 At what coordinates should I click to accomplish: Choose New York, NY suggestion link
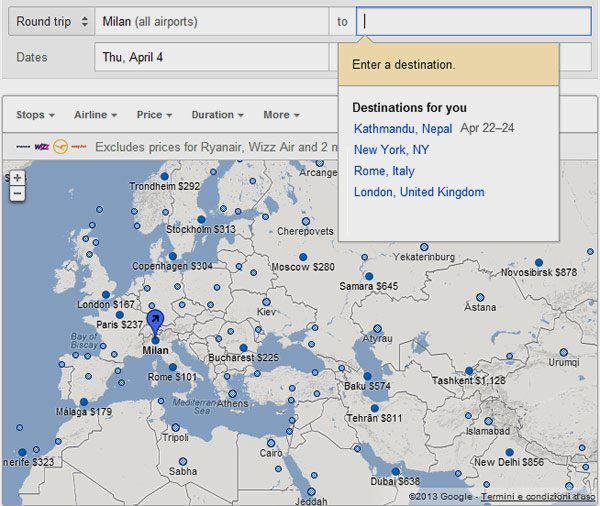391,150
